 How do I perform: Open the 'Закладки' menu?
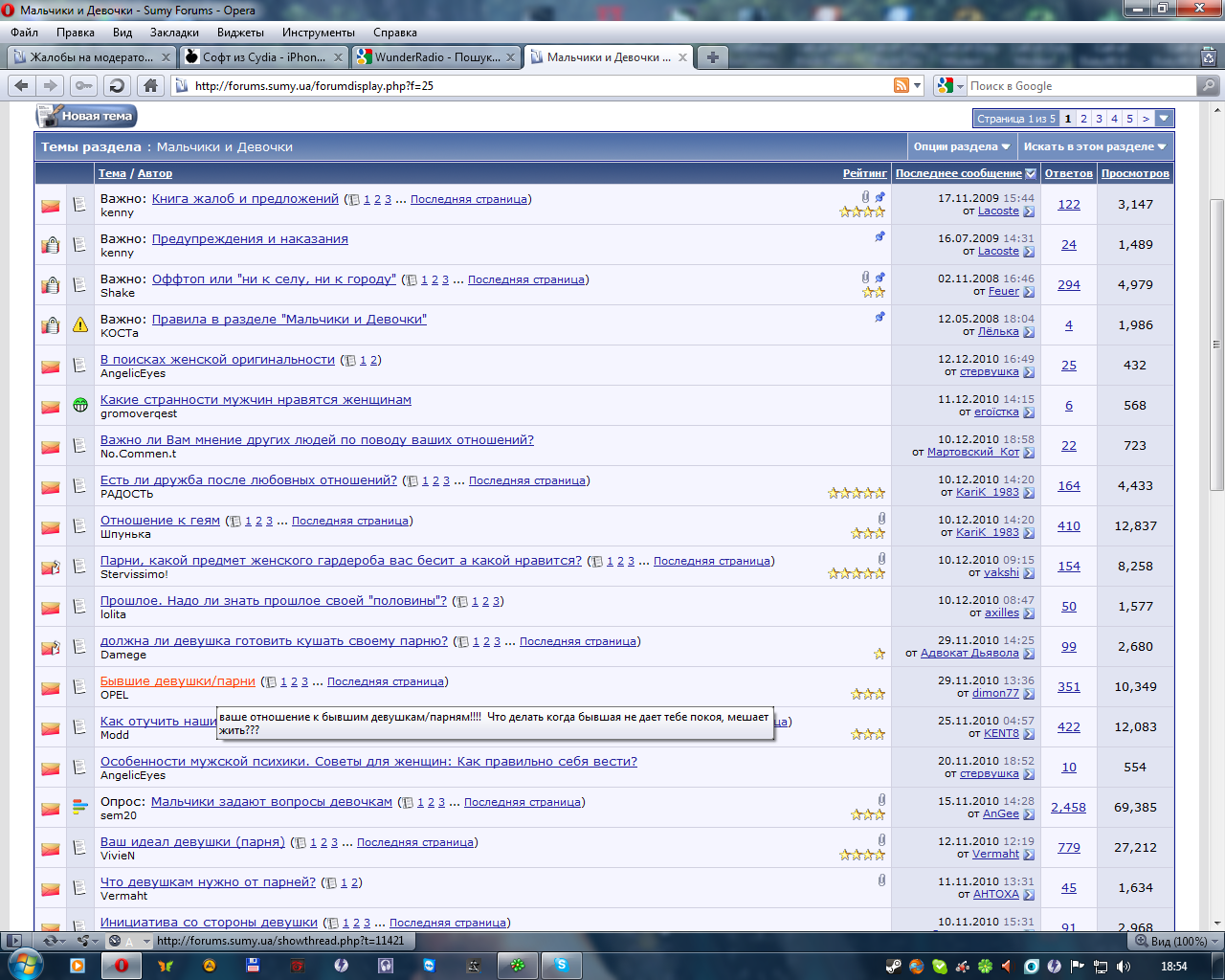click(x=174, y=33)
